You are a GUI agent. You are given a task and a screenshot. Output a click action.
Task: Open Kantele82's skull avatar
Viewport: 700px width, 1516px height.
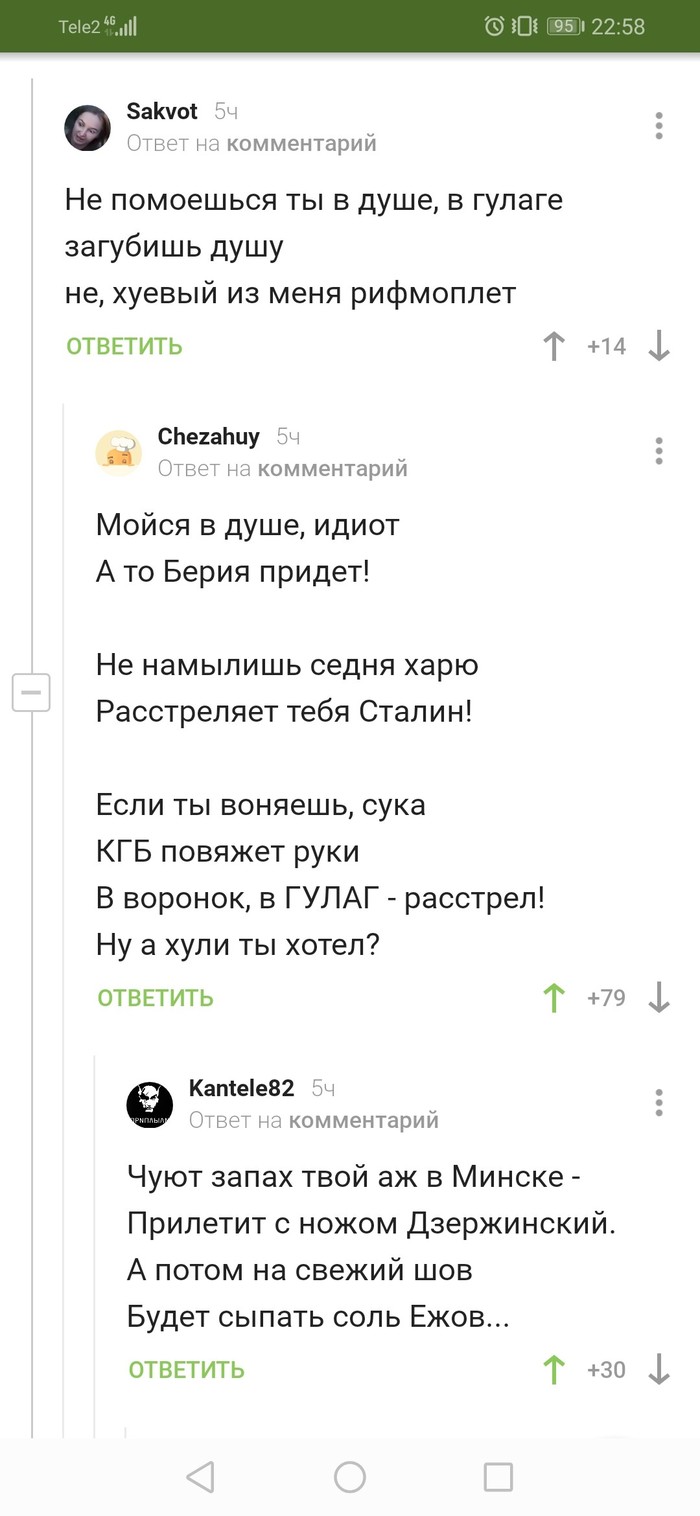[149, 1104]
